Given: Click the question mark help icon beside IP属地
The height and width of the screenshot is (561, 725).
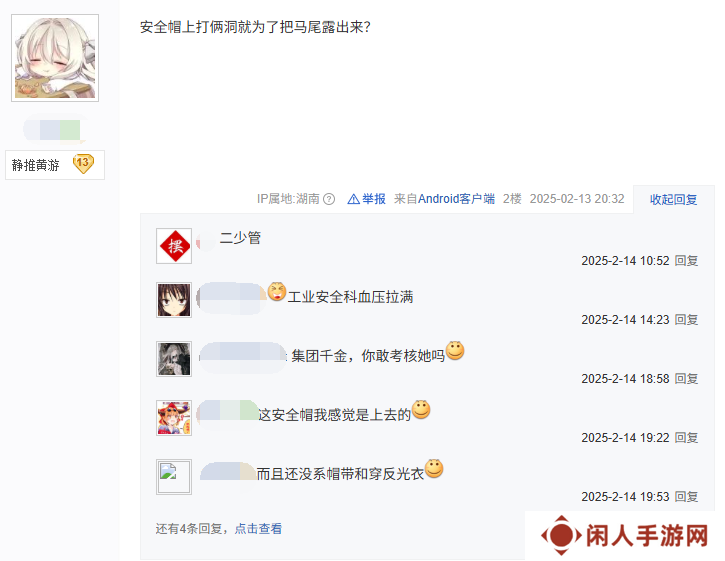Looking at the screenshot, I should [329, 199].
